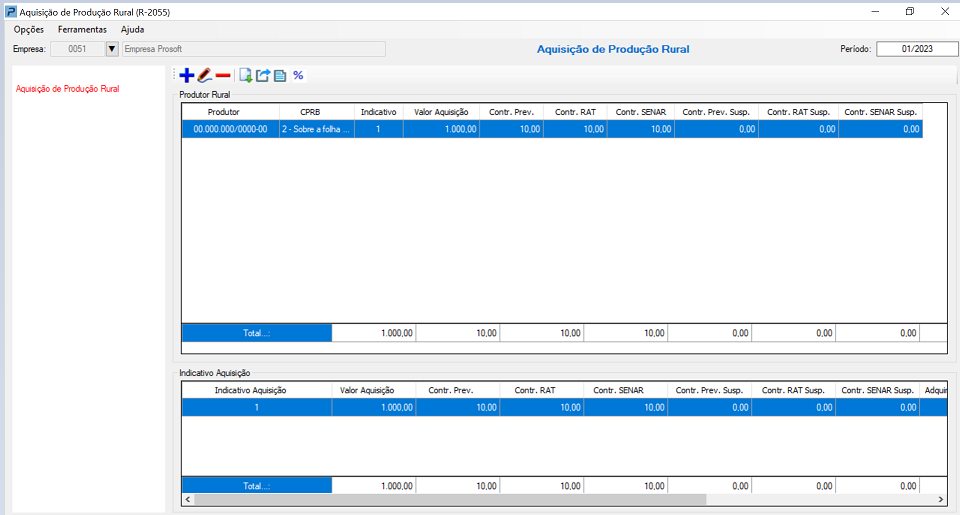
Task: Open the Ferramentas menu
Action: (x=82, y=30)
